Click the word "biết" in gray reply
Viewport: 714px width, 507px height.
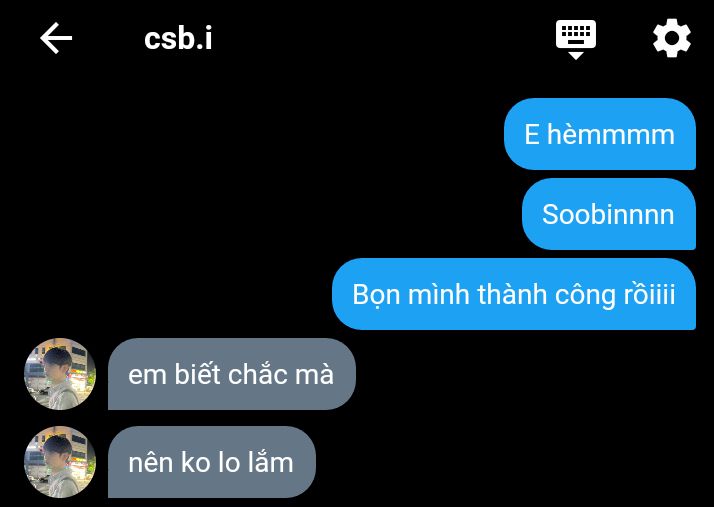(199, 374)
